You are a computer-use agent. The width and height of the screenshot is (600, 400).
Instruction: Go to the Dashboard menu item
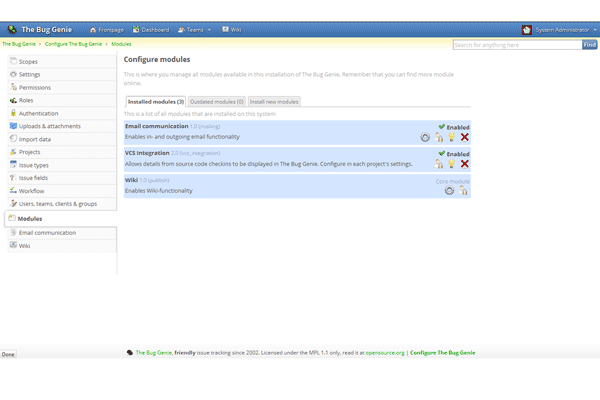pos(151,30)
